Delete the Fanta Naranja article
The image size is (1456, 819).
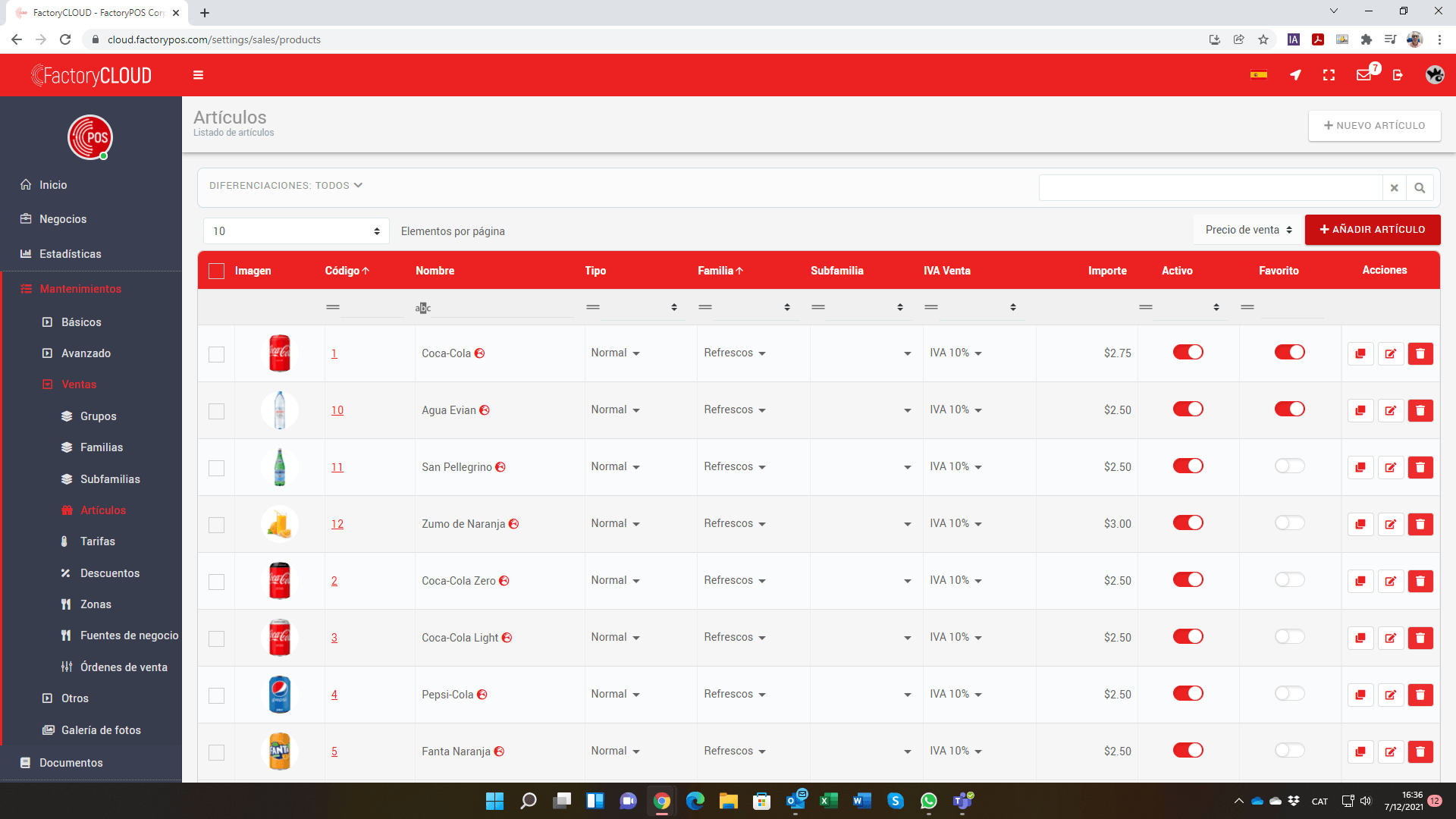[x=1420, y=752]
